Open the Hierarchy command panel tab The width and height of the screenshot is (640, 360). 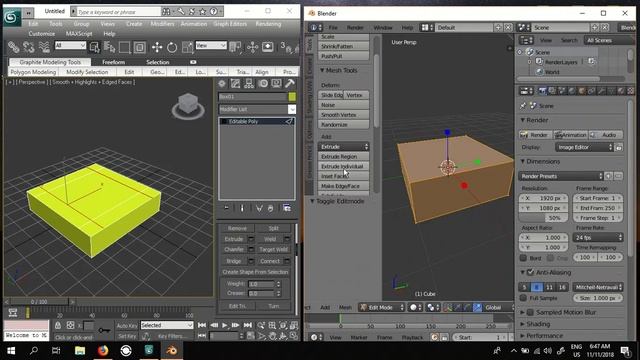pyautogui.click(x=249, y=84)
